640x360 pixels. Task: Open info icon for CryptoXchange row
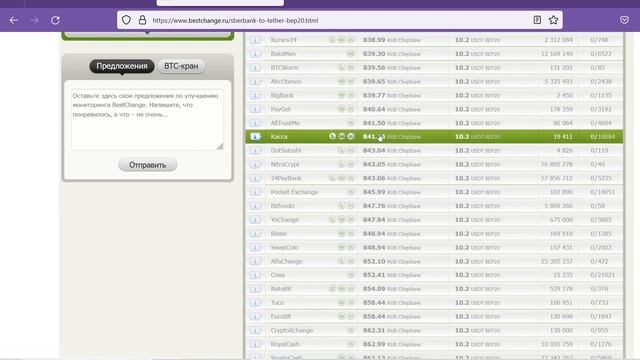pyautogui.click(x=255, y=331)
